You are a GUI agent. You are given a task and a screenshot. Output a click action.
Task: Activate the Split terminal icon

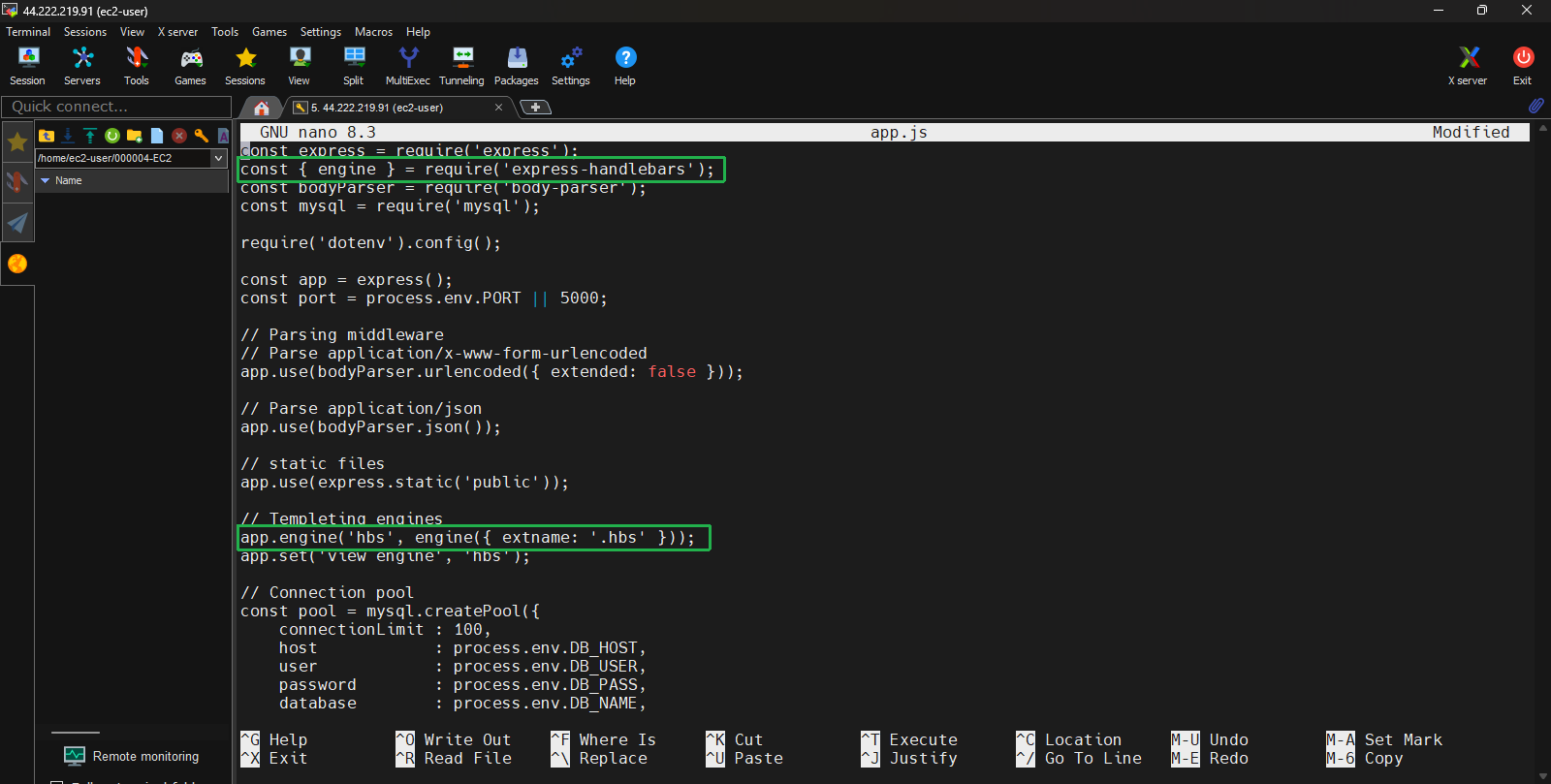[354, 66]
